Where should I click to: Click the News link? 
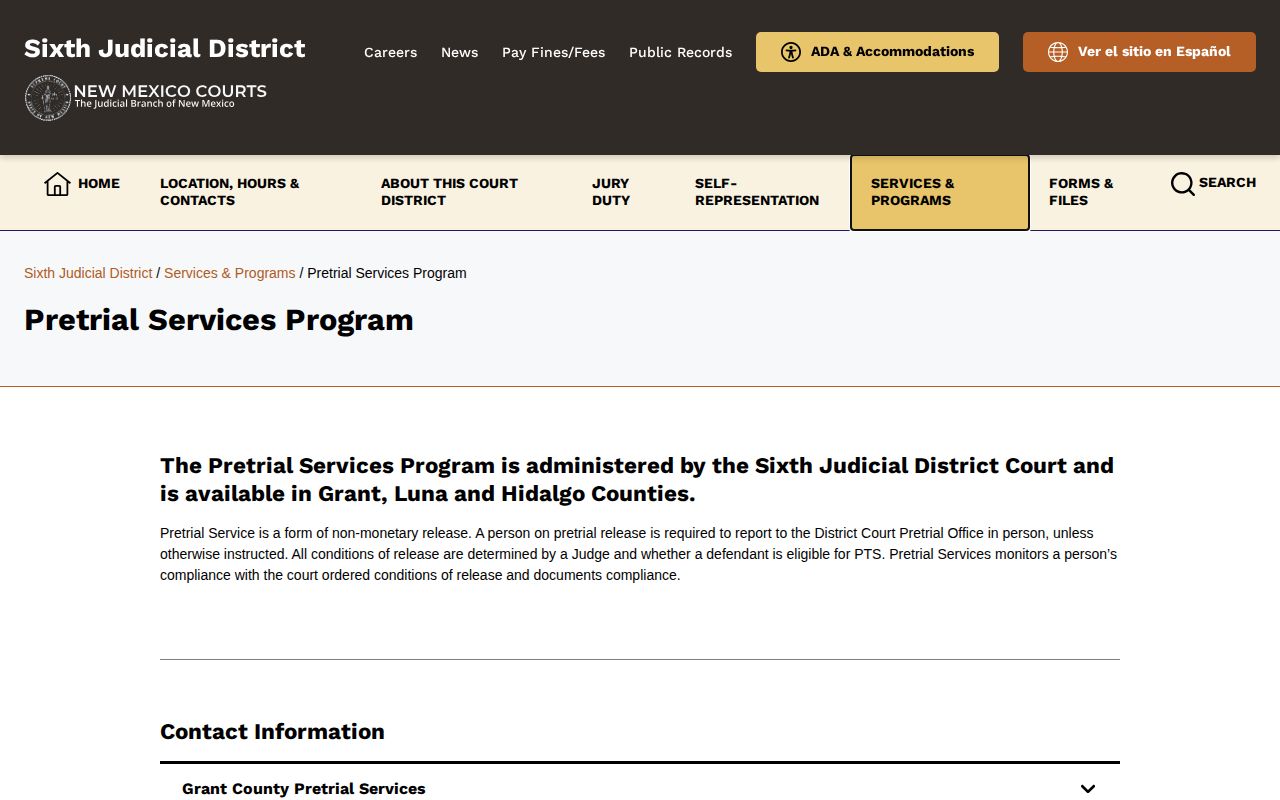tap(459, 52)
